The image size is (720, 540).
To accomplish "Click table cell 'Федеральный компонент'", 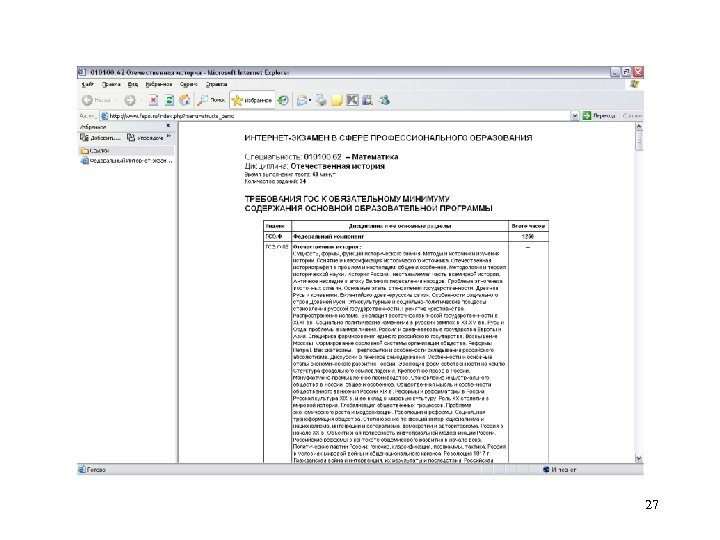I will tap(328, 236).
